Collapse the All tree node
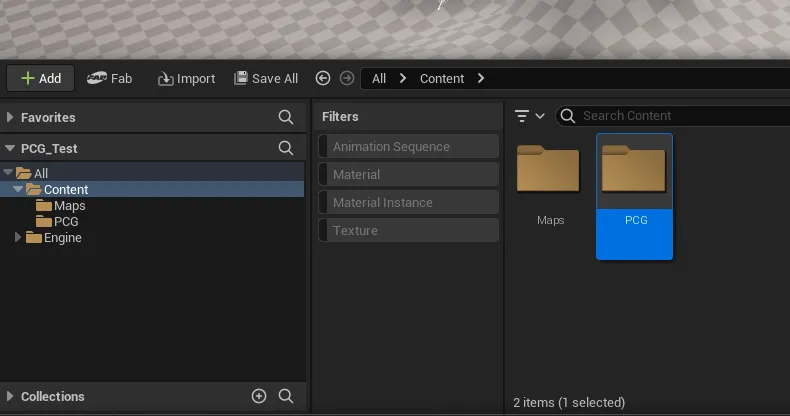 click(x=8, y=173)
